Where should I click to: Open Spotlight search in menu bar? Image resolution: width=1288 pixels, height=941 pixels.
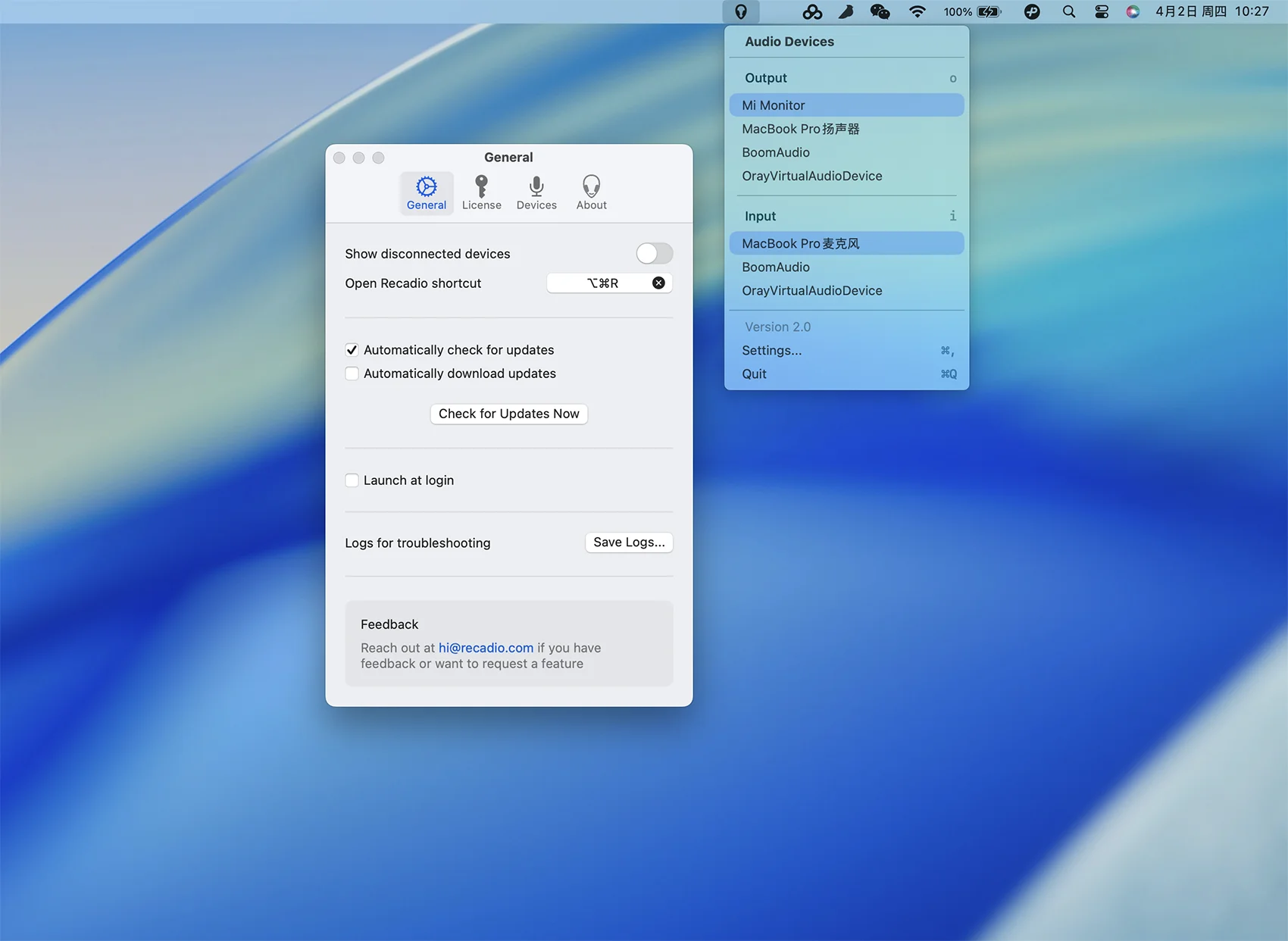tap(1068, 11)
